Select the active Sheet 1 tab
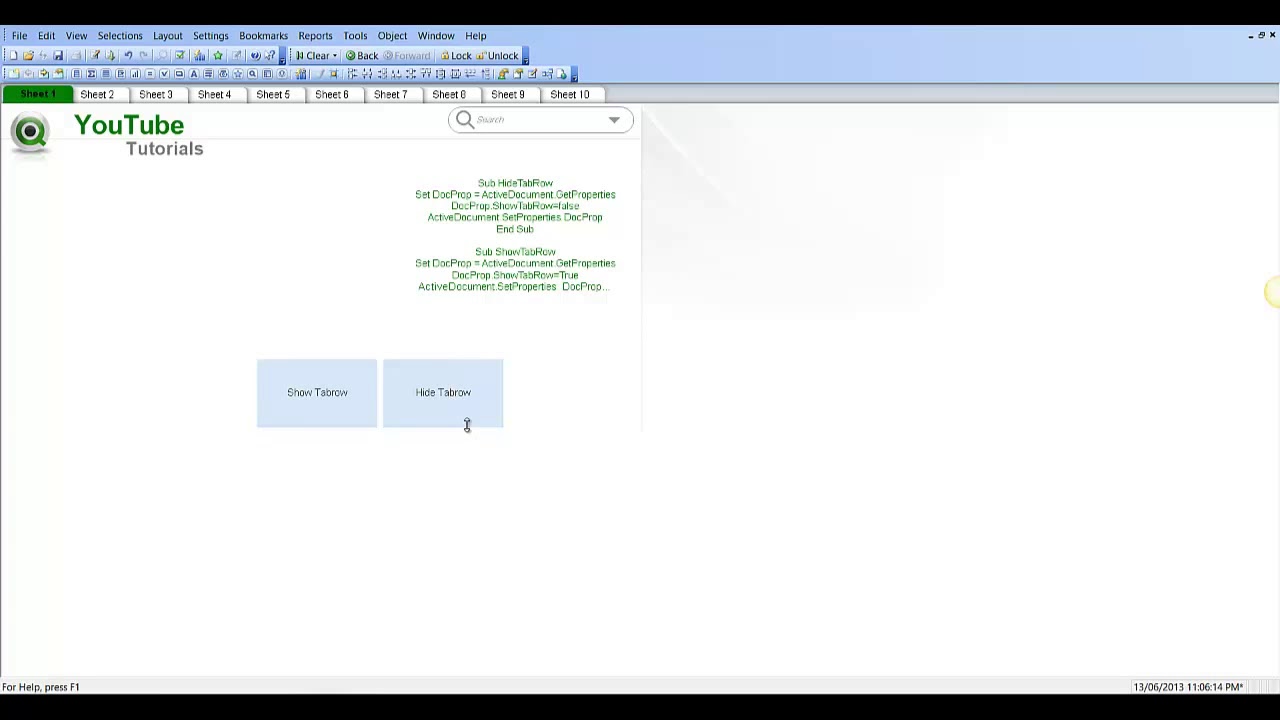 click(38, 94)
